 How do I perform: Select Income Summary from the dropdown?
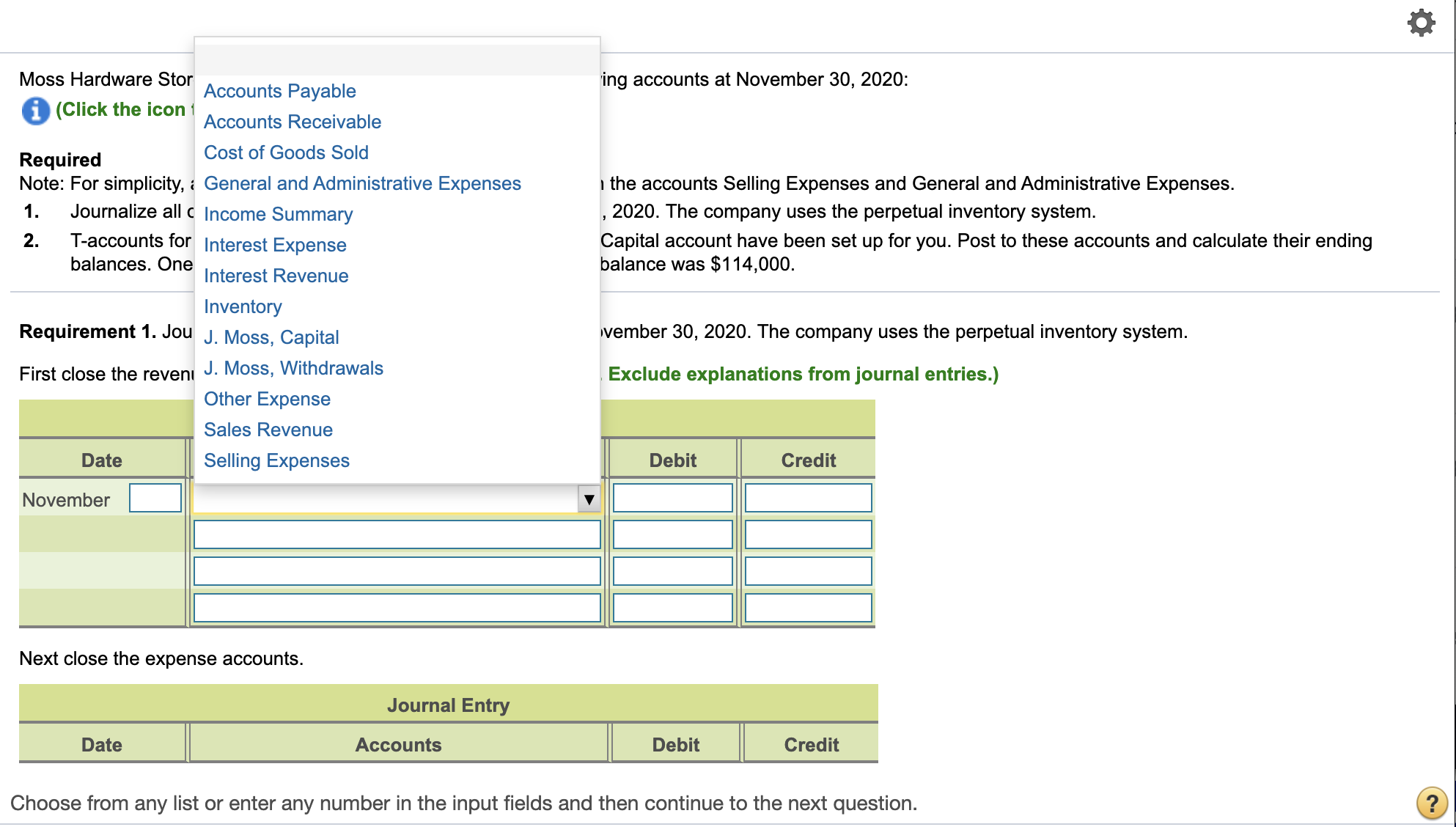pyautogui.click(x=278, y=214)
